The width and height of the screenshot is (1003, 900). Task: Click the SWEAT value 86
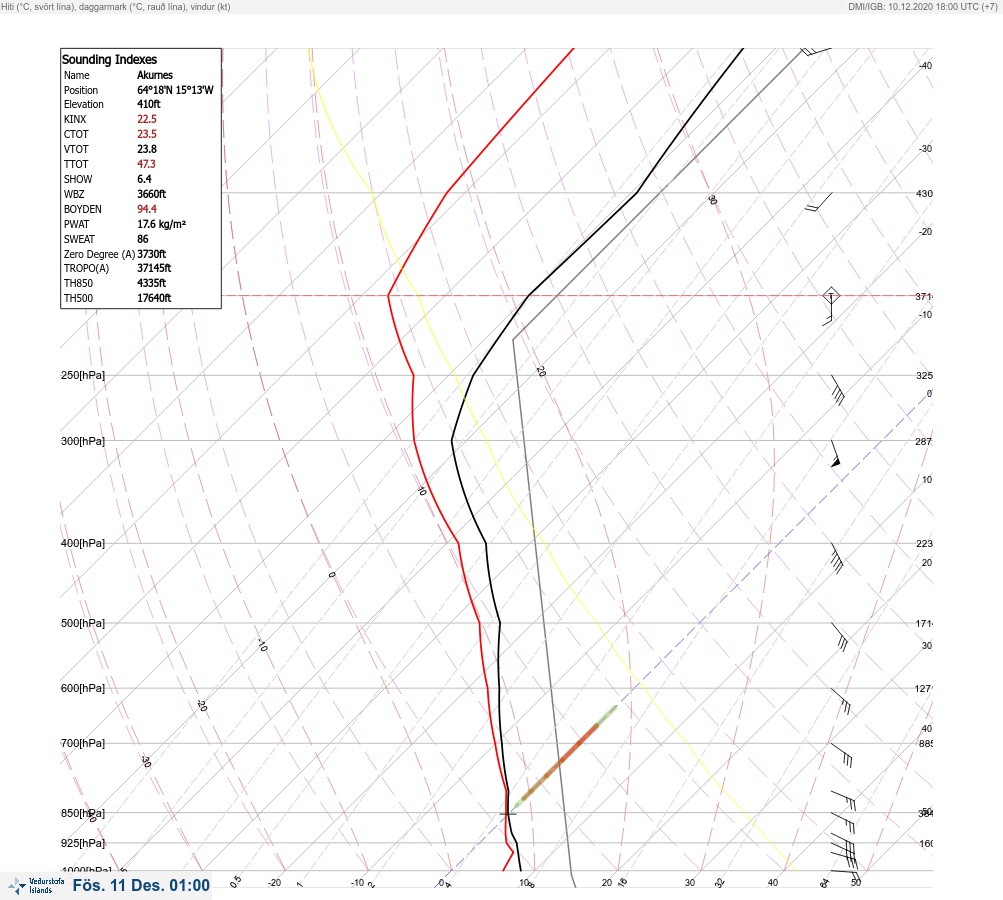143,239
